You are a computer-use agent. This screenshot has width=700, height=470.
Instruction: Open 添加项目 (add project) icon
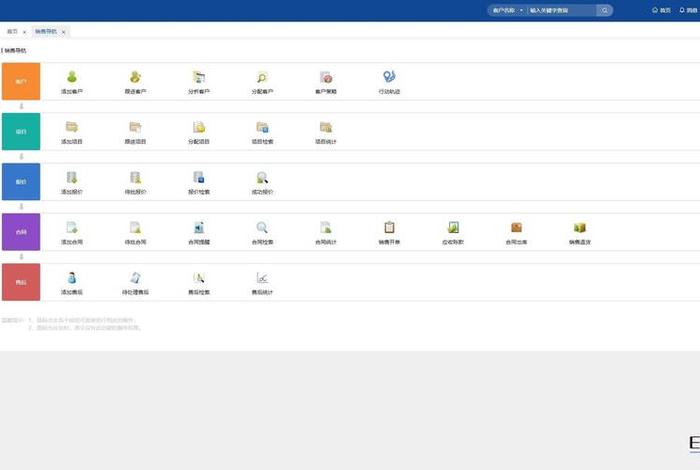click(72, 127)
